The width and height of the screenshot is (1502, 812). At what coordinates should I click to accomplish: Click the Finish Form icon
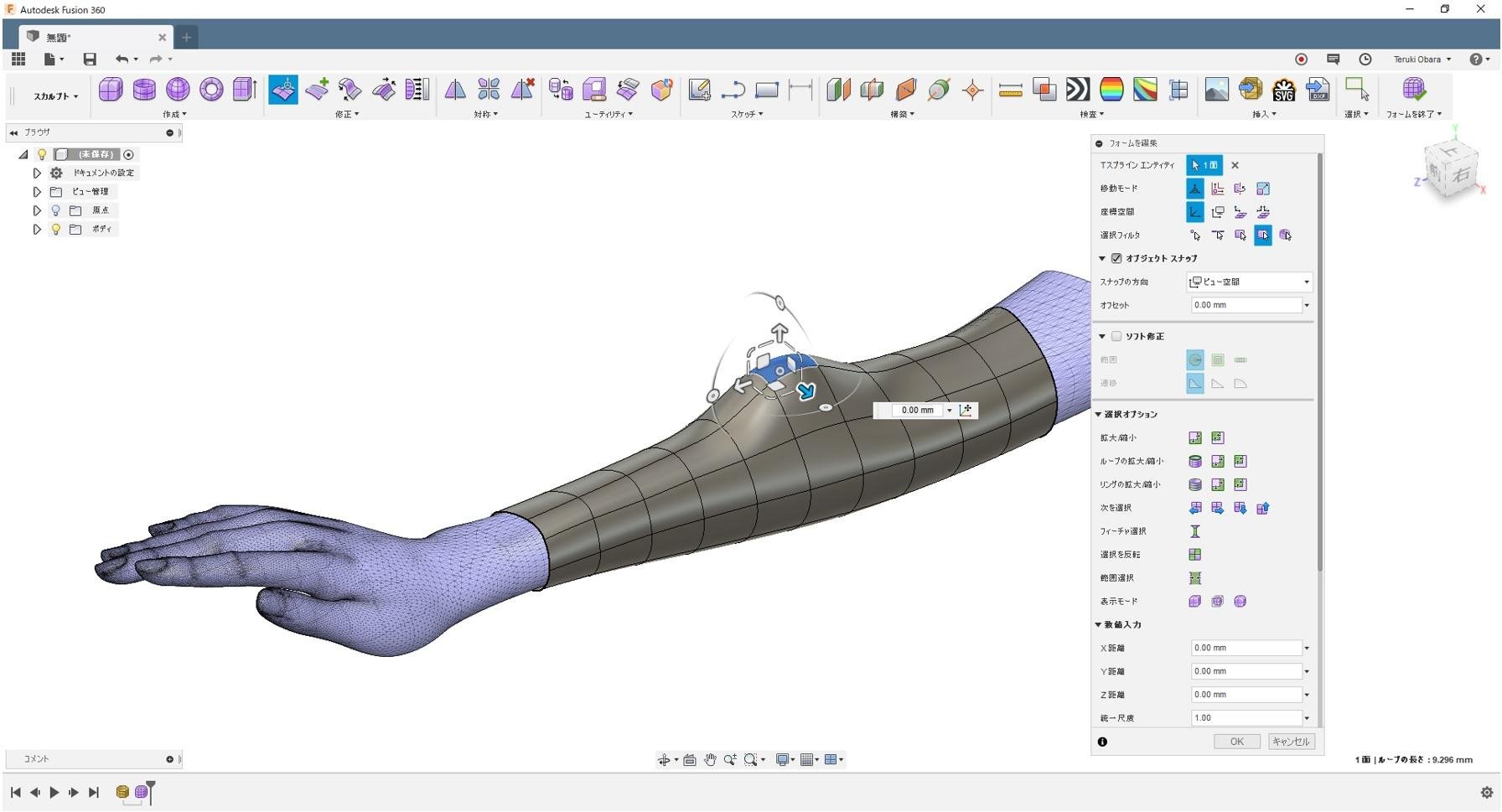[x=1413, y=89]
